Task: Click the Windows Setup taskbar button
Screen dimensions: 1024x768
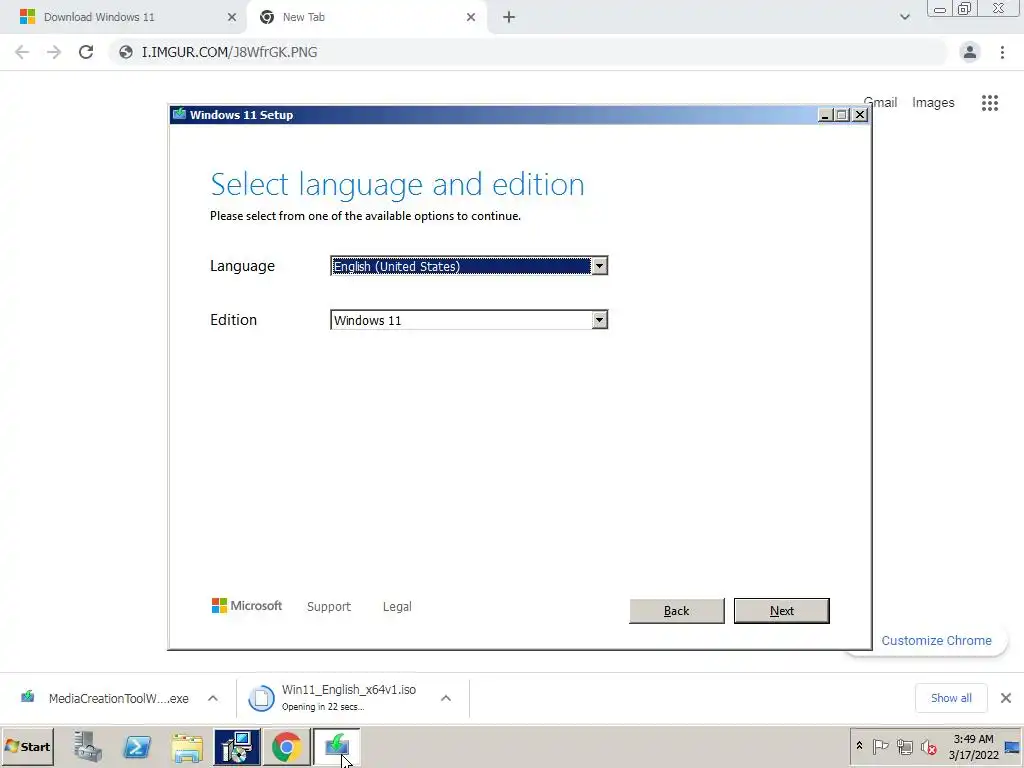Action: 337,747
